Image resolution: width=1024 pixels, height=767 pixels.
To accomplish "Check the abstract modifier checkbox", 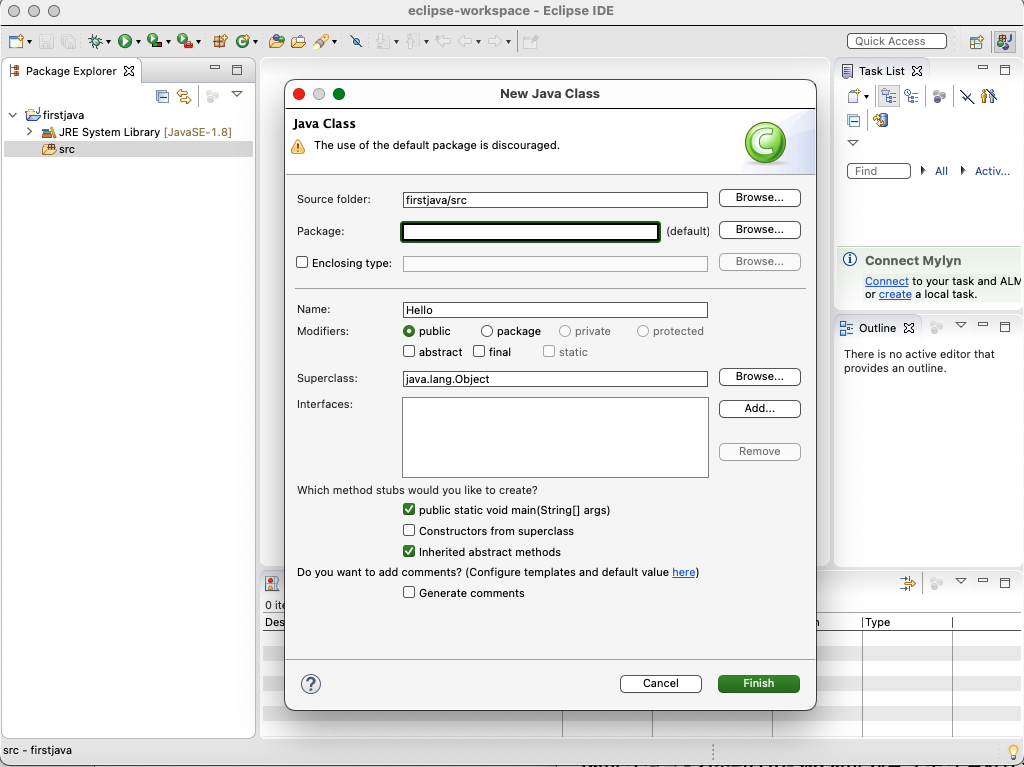I will [409, 351].
